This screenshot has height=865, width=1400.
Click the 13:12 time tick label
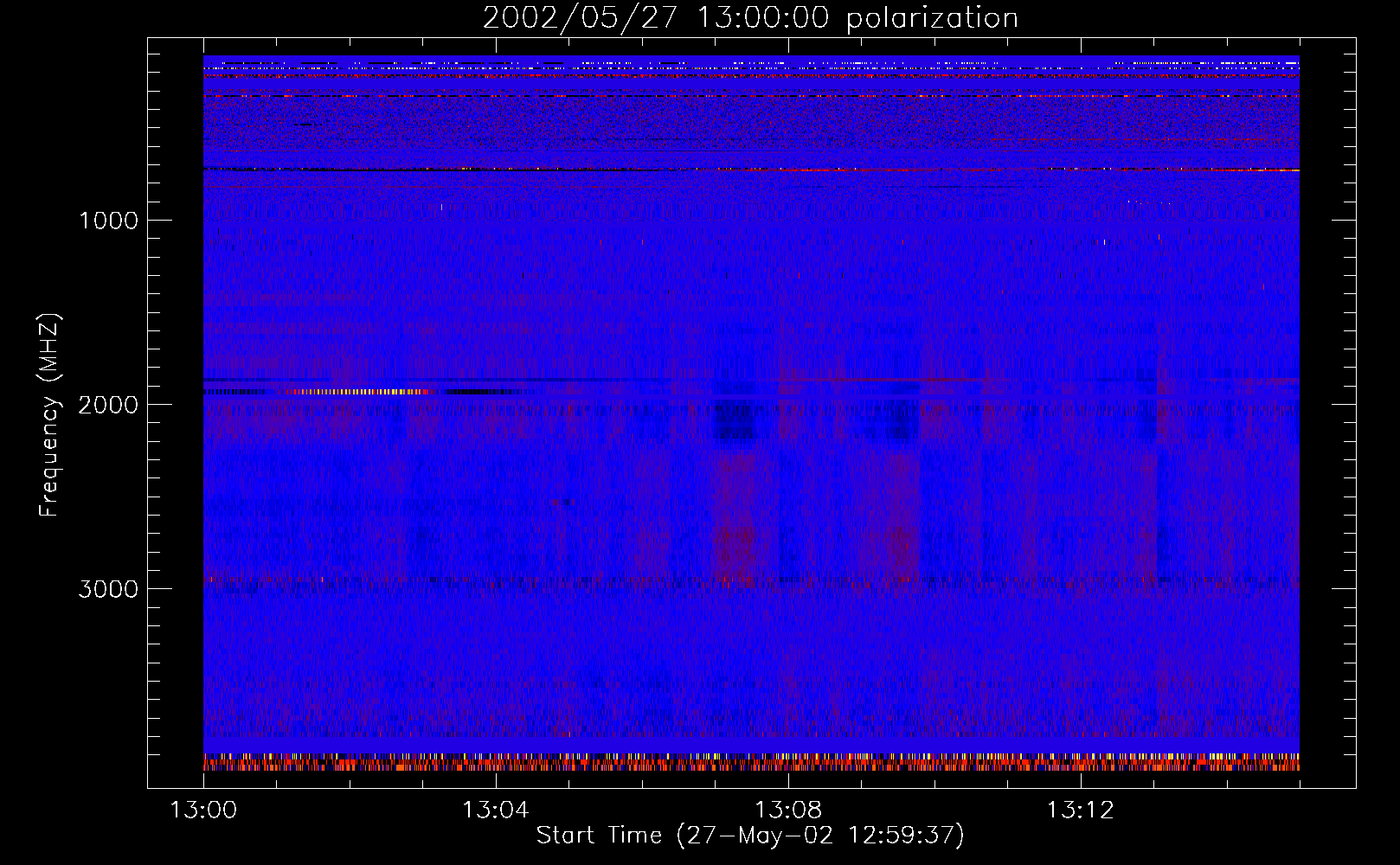coord(1080,811)
